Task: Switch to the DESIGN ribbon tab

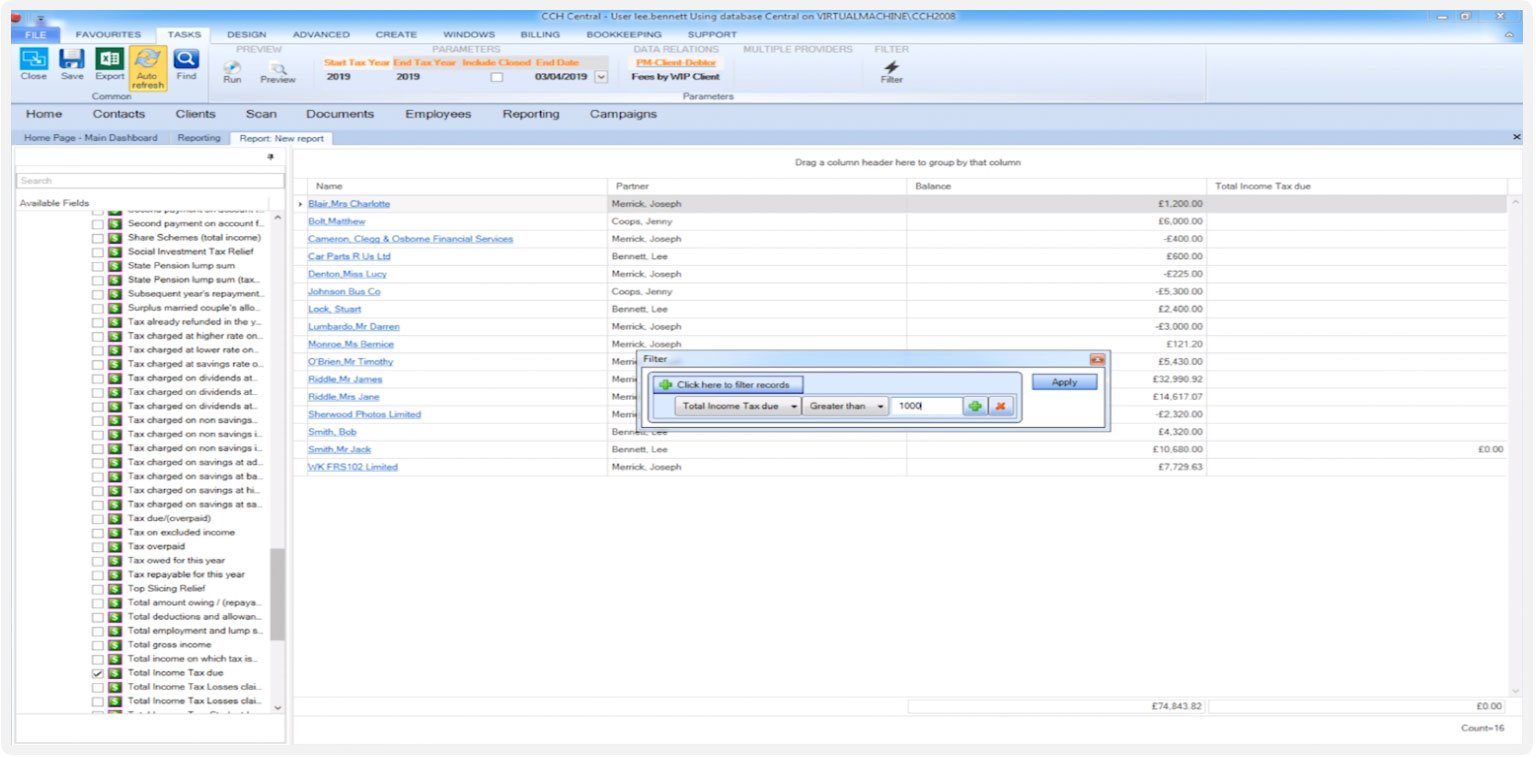Action: click(x=246, y=34)
